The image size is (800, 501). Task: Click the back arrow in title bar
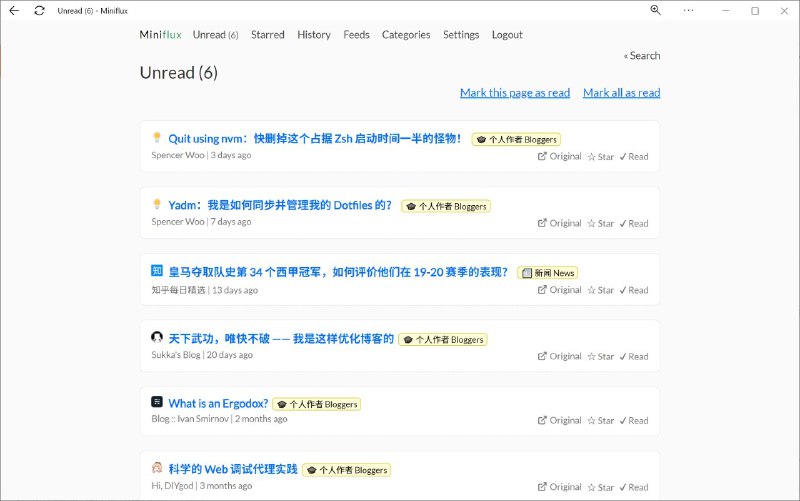point(14,10)
